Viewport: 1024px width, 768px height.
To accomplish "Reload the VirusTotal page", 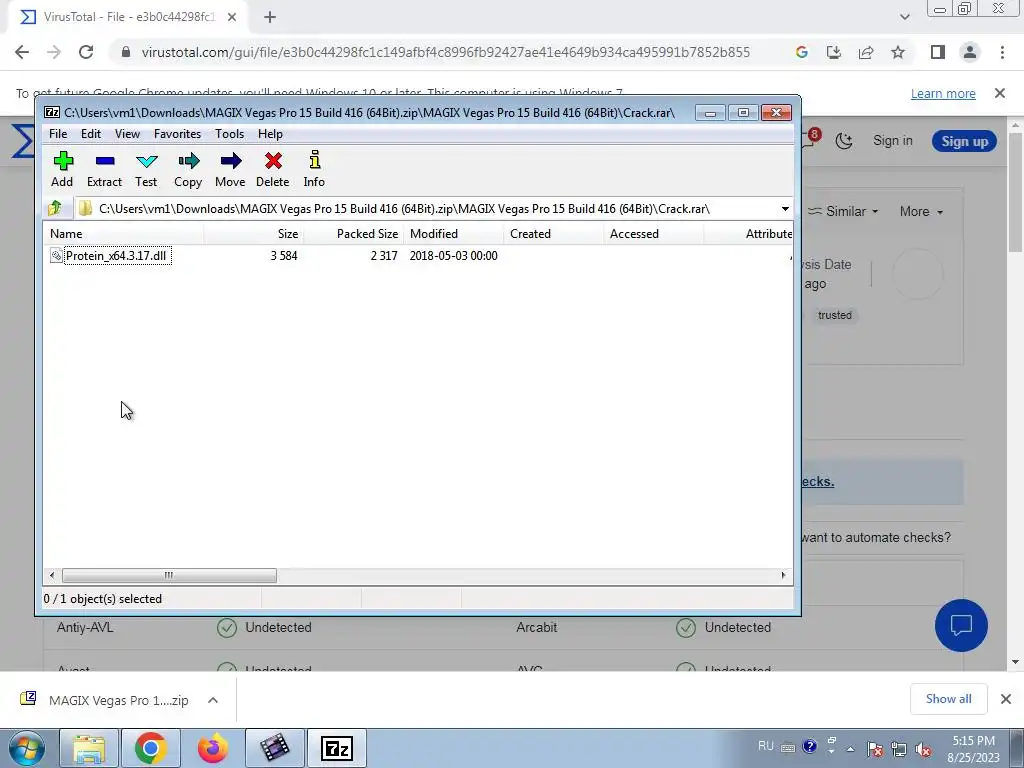I will (x=86, y=52).
